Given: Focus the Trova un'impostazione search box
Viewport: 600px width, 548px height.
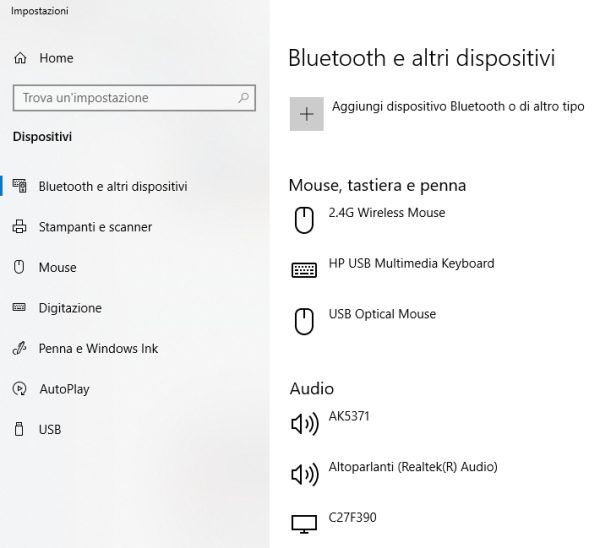Looking at the screenshot, I should pyautogui.click(x=134, y=98).
